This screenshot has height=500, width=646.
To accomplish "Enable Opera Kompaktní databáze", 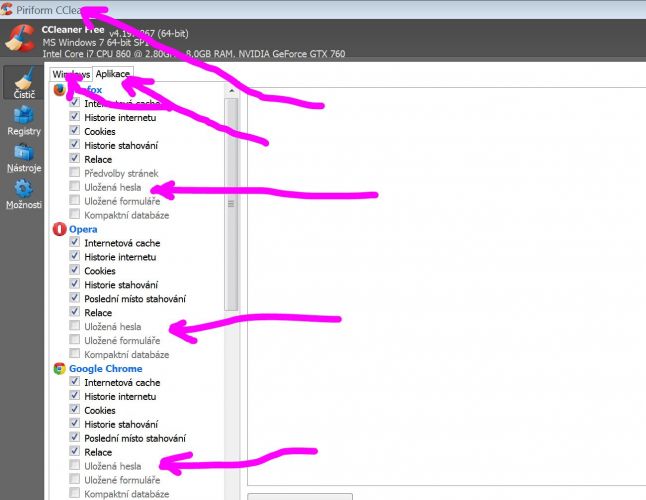I will [x=75, y=354].
